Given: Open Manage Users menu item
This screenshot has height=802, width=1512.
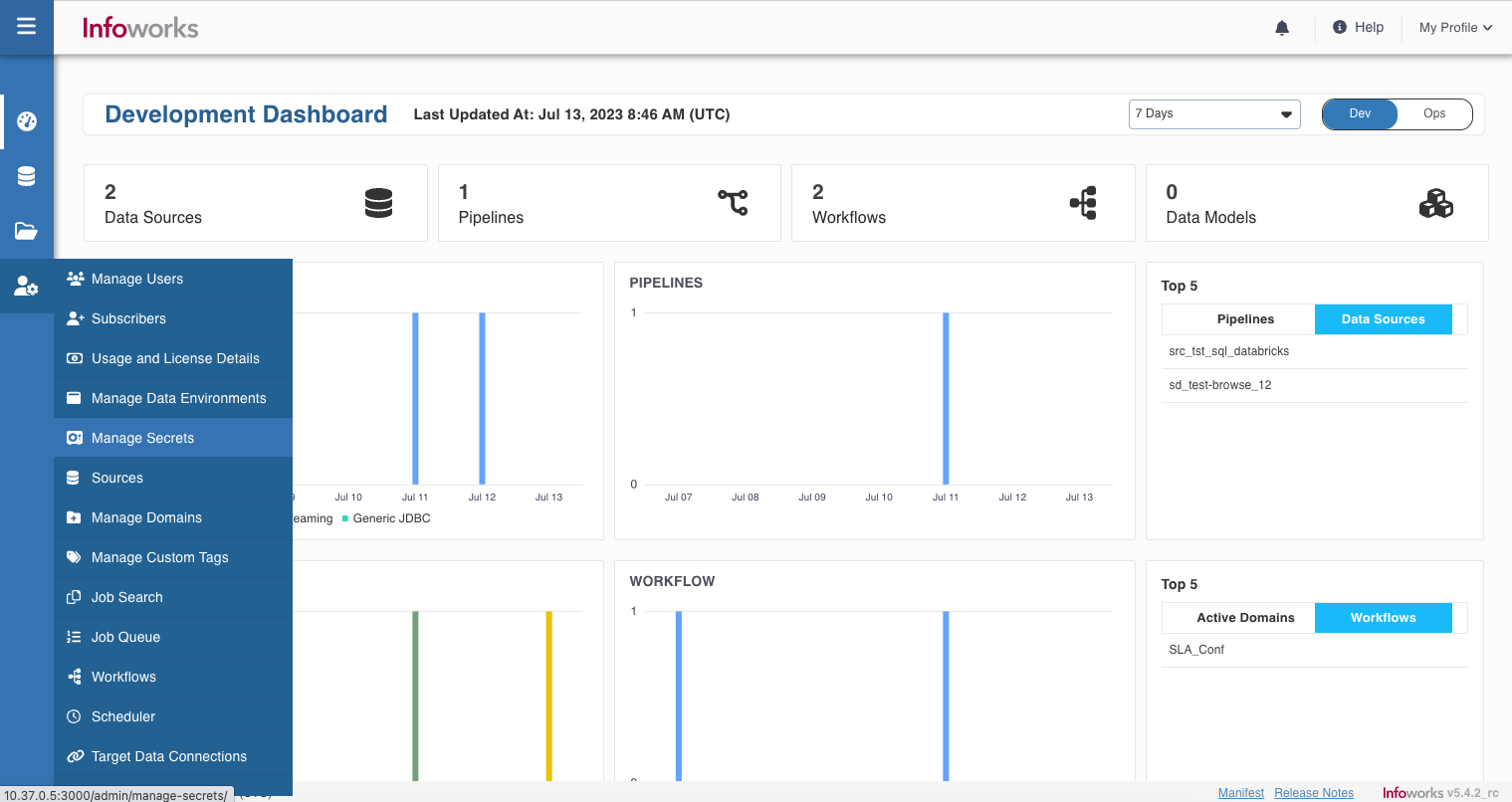Looking at the screenshot, I should pos(173,279).
